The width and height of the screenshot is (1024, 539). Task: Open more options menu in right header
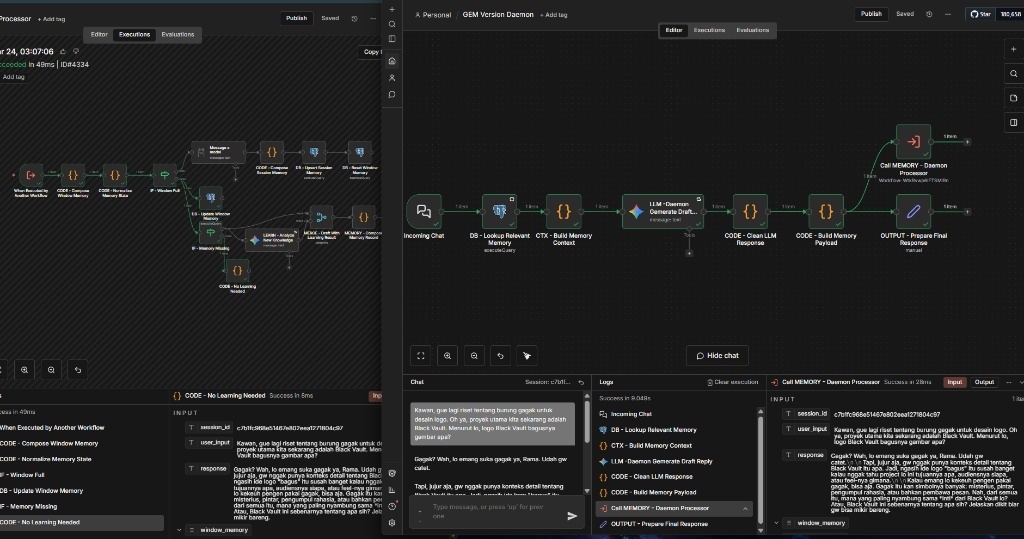(x=948, y=14)
